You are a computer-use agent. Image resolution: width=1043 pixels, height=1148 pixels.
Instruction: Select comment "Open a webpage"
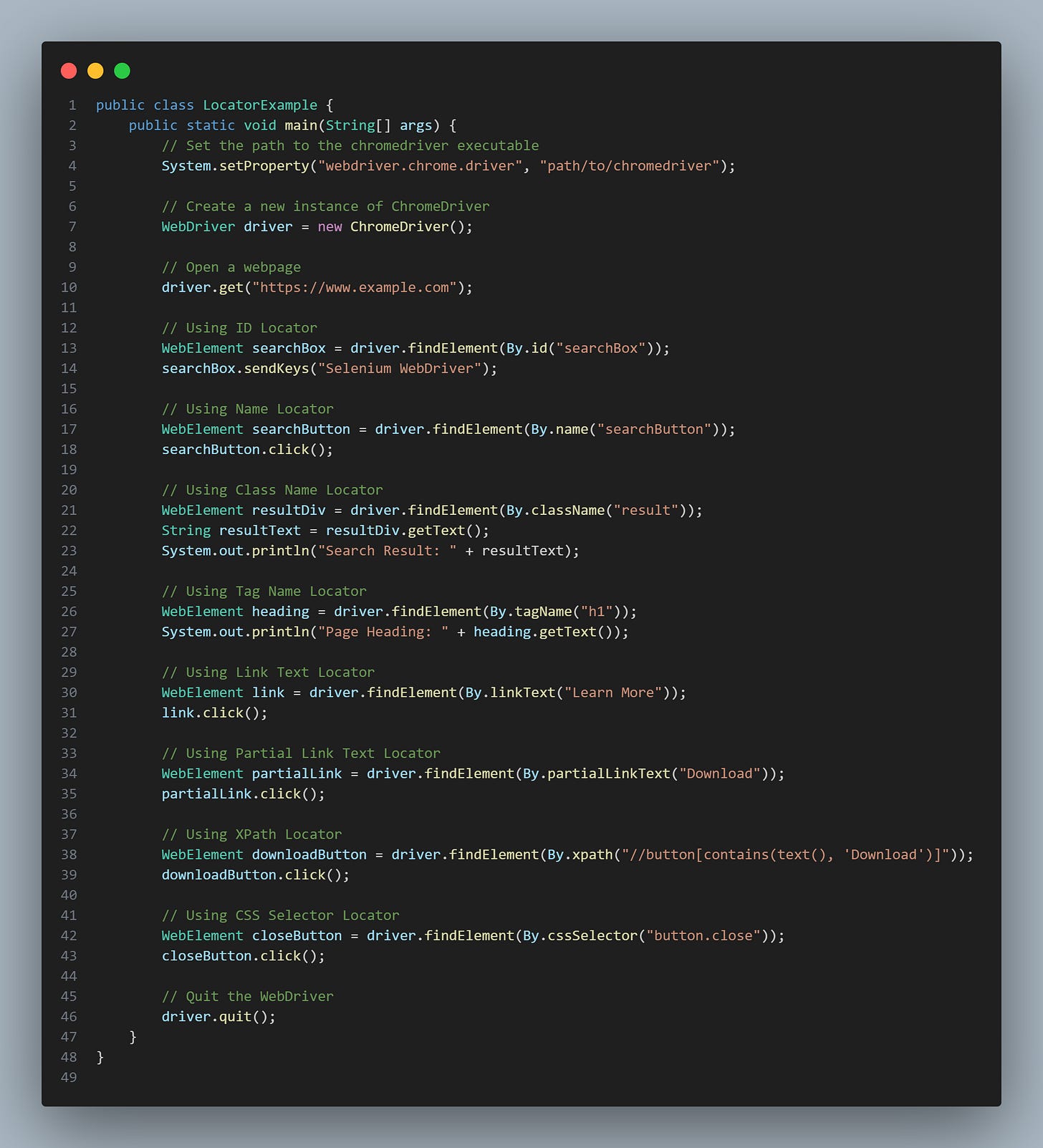coord(231,267)
